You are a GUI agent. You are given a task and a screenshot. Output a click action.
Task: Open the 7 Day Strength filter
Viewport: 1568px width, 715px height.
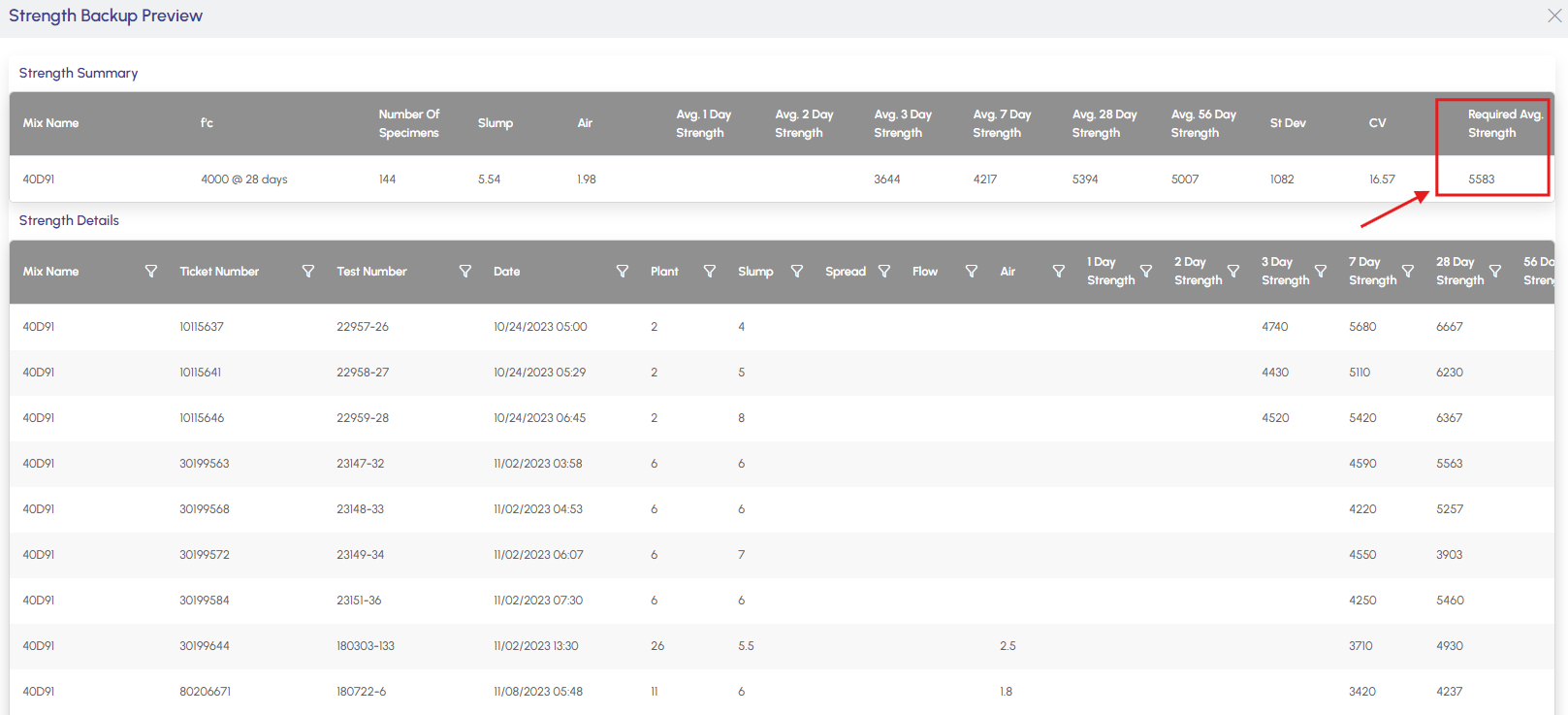[x=1407, y=272]
